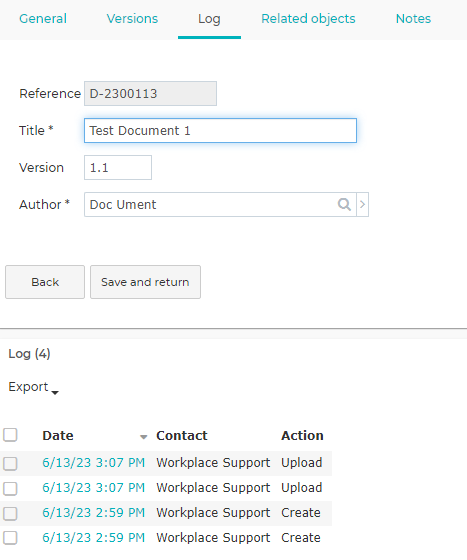Click Save and return button
Image resolution: width=467 pixels, height=560 pixels.
pos(145,282)
